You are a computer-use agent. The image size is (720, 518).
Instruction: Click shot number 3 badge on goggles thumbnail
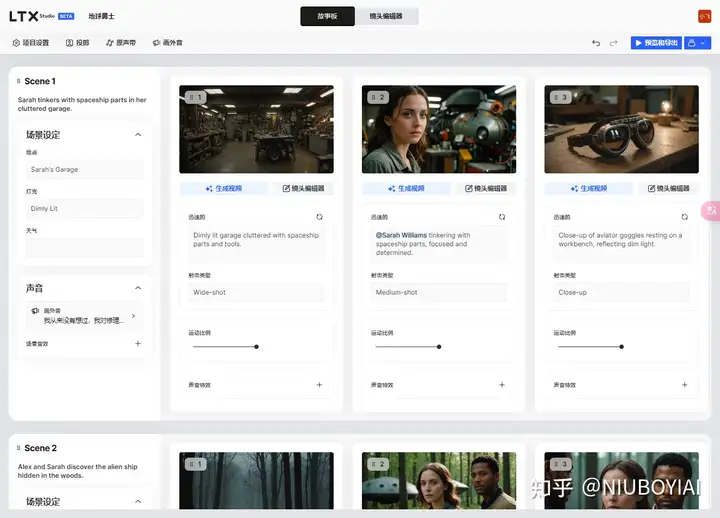point(561,97)
